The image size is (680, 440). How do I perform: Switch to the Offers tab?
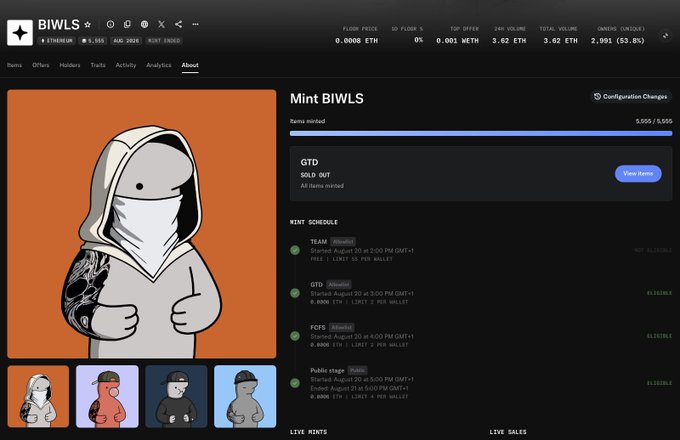[41, 65]
